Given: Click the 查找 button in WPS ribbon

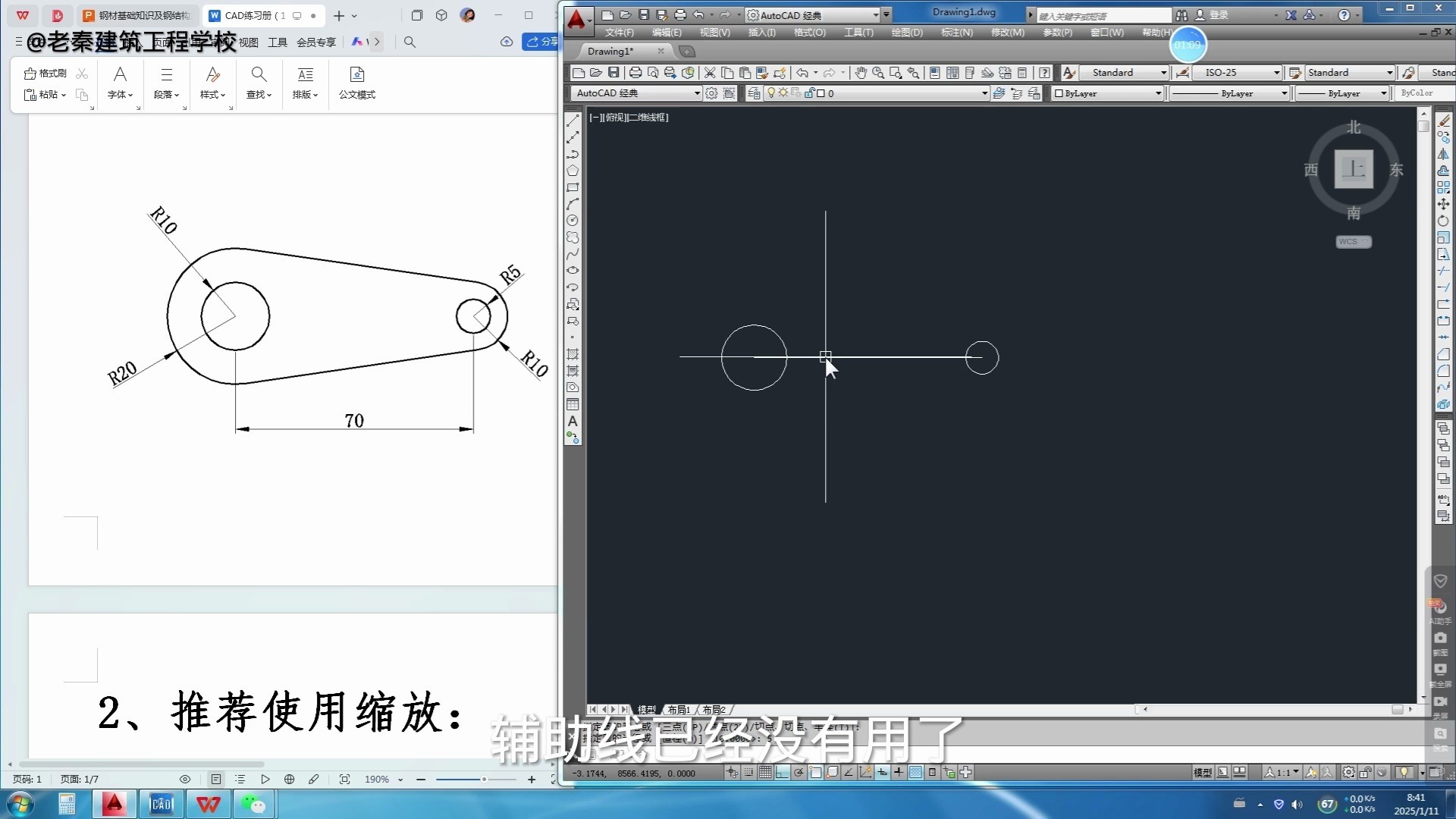Looking at the screenshot, I should [x=259, y=83].
